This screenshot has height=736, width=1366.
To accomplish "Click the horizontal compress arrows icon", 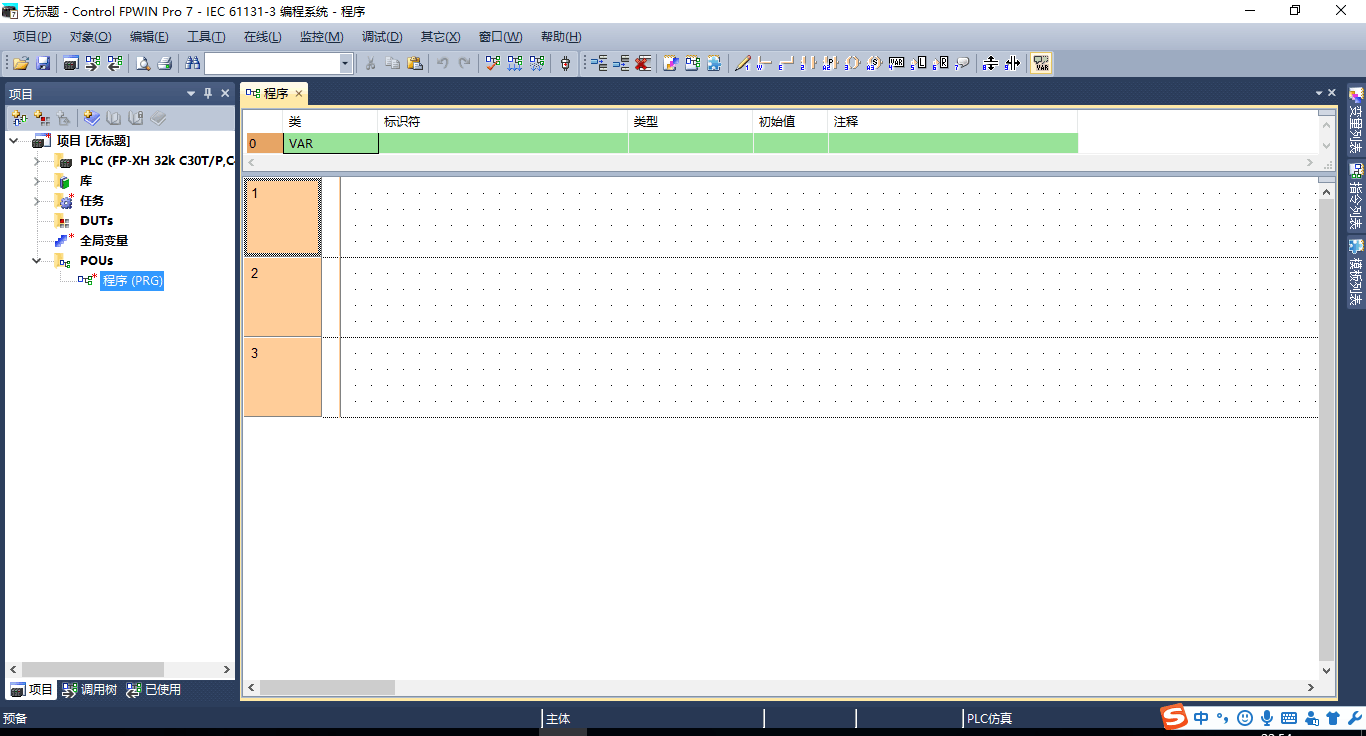I will tap(1013, 63).
